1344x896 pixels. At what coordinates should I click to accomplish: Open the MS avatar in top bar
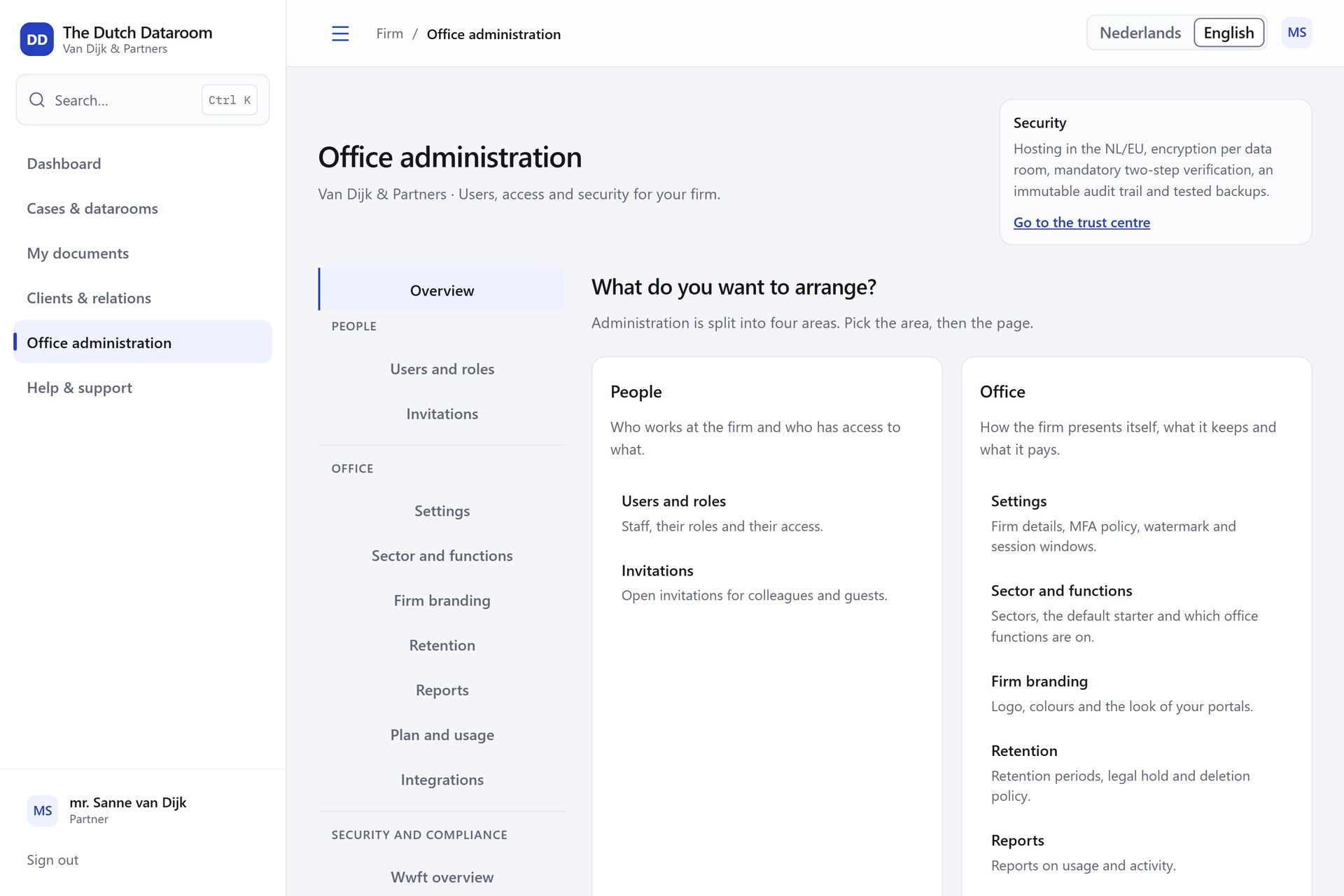tap(1296, 33)
